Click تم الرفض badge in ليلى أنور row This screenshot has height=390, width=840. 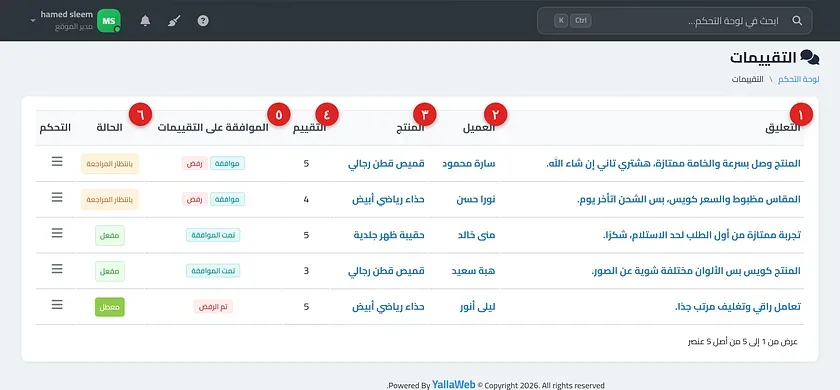click(213, 307)
